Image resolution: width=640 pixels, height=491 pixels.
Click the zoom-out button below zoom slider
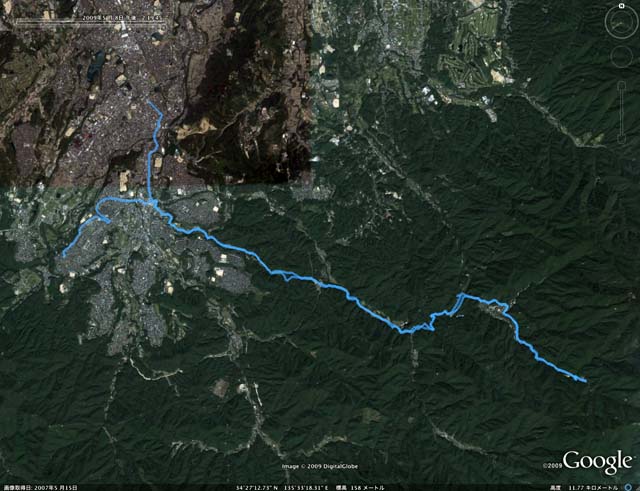[622, 139]
